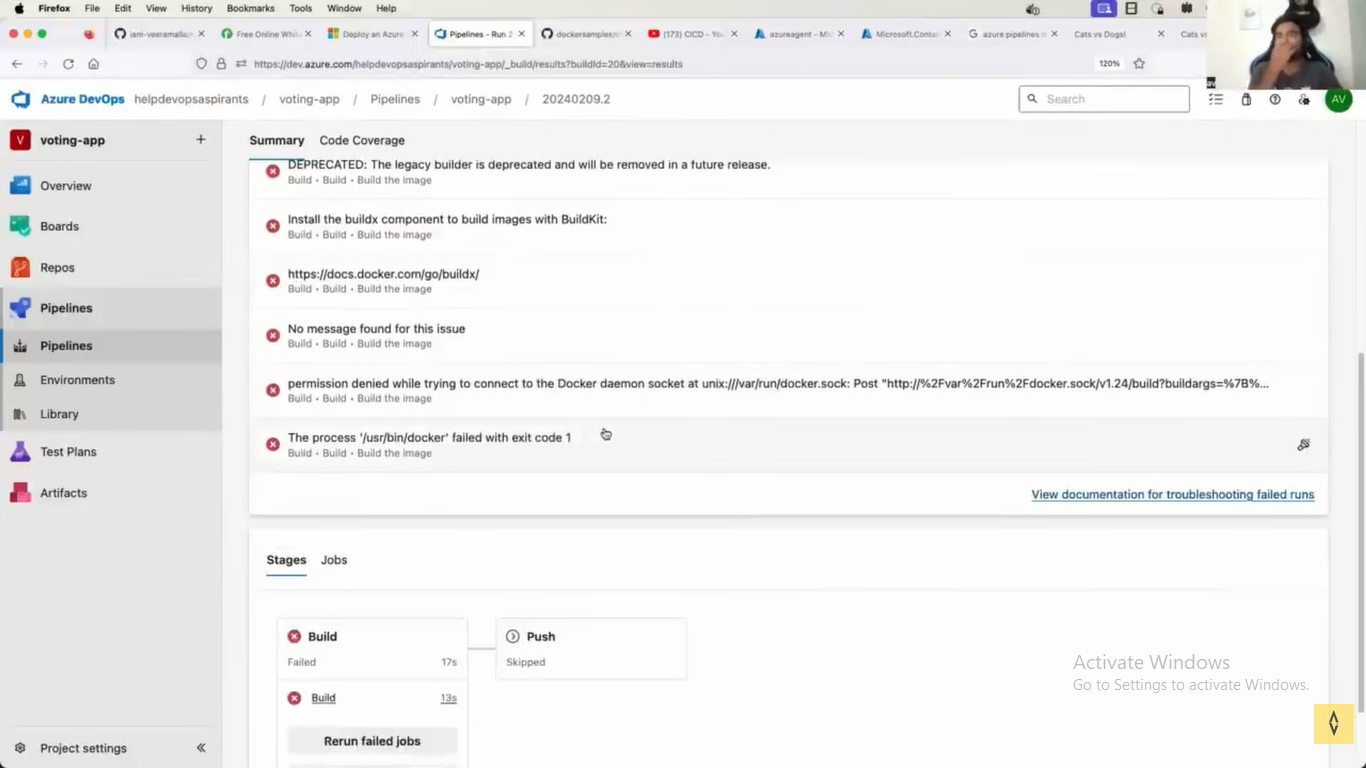Open the History menu in Firefox

coord(196,8)
